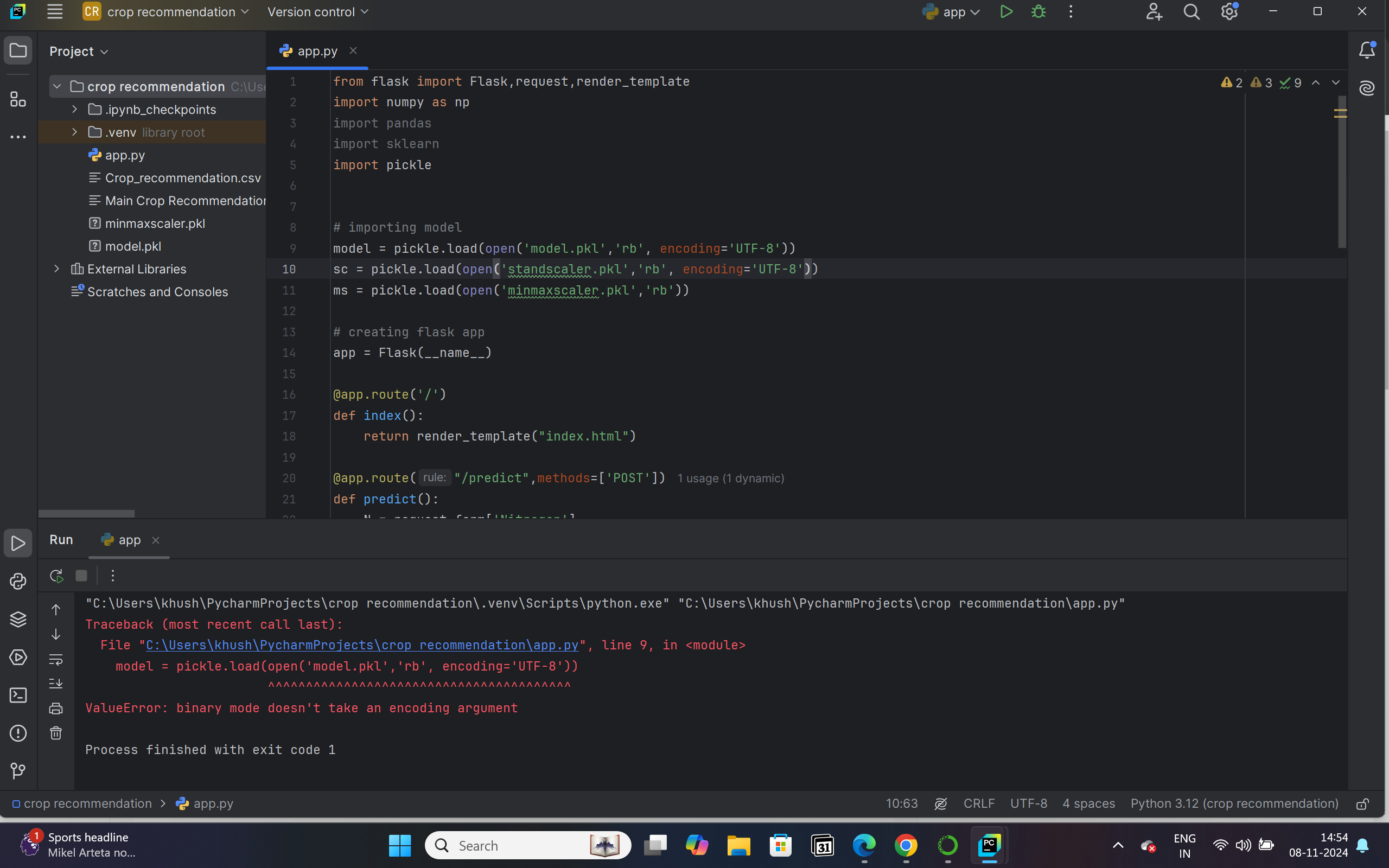Expand the .venv folder
Image resolution: width=1389 pixels, height=868 pixels.
75,132
